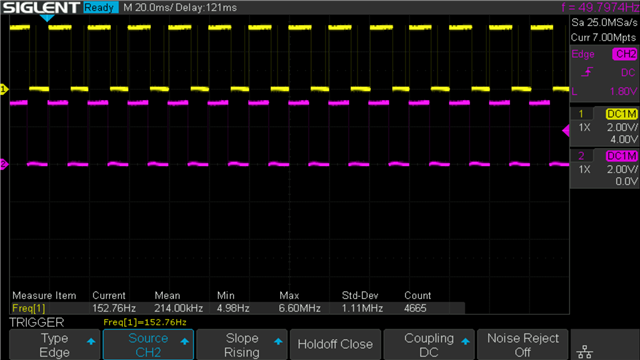Image resolution: width=640 pixels, height=360 pixels.
Task: Select the channel 1 number box
Action: [x=581, y=114]
